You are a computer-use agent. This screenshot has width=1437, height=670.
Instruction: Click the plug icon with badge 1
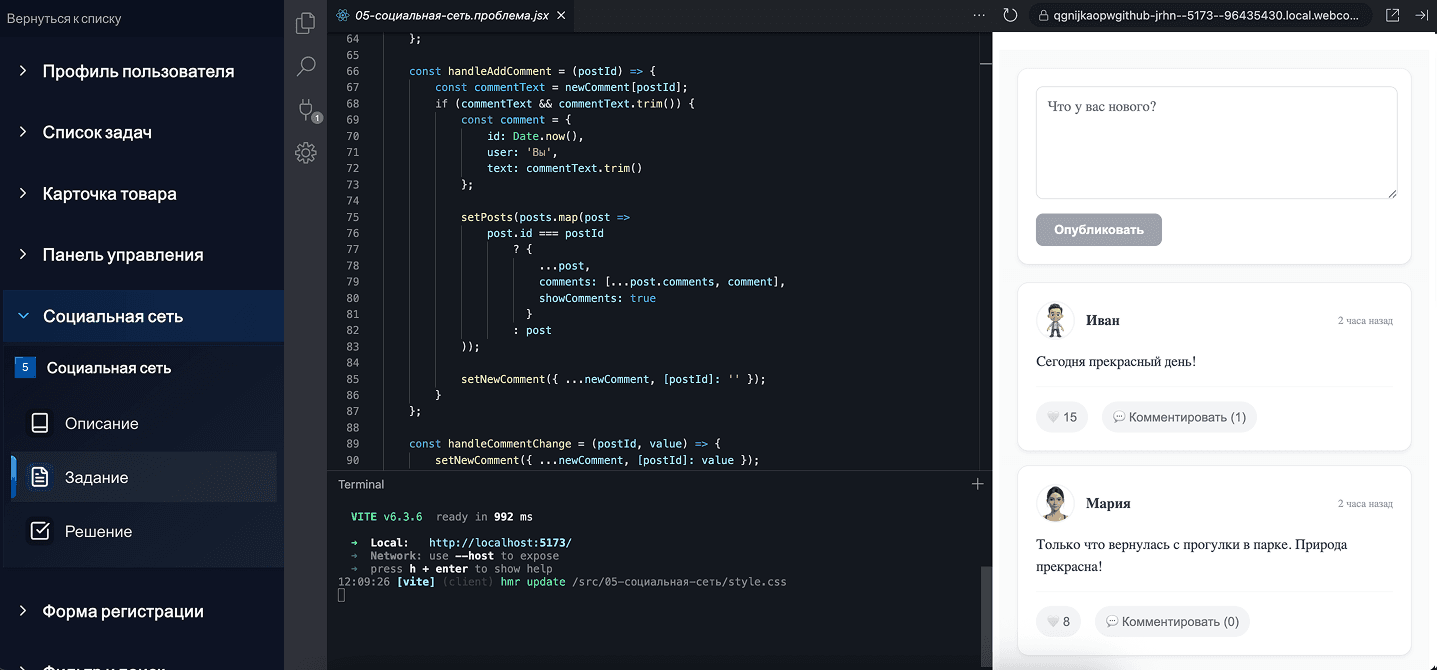pos(306,110)
